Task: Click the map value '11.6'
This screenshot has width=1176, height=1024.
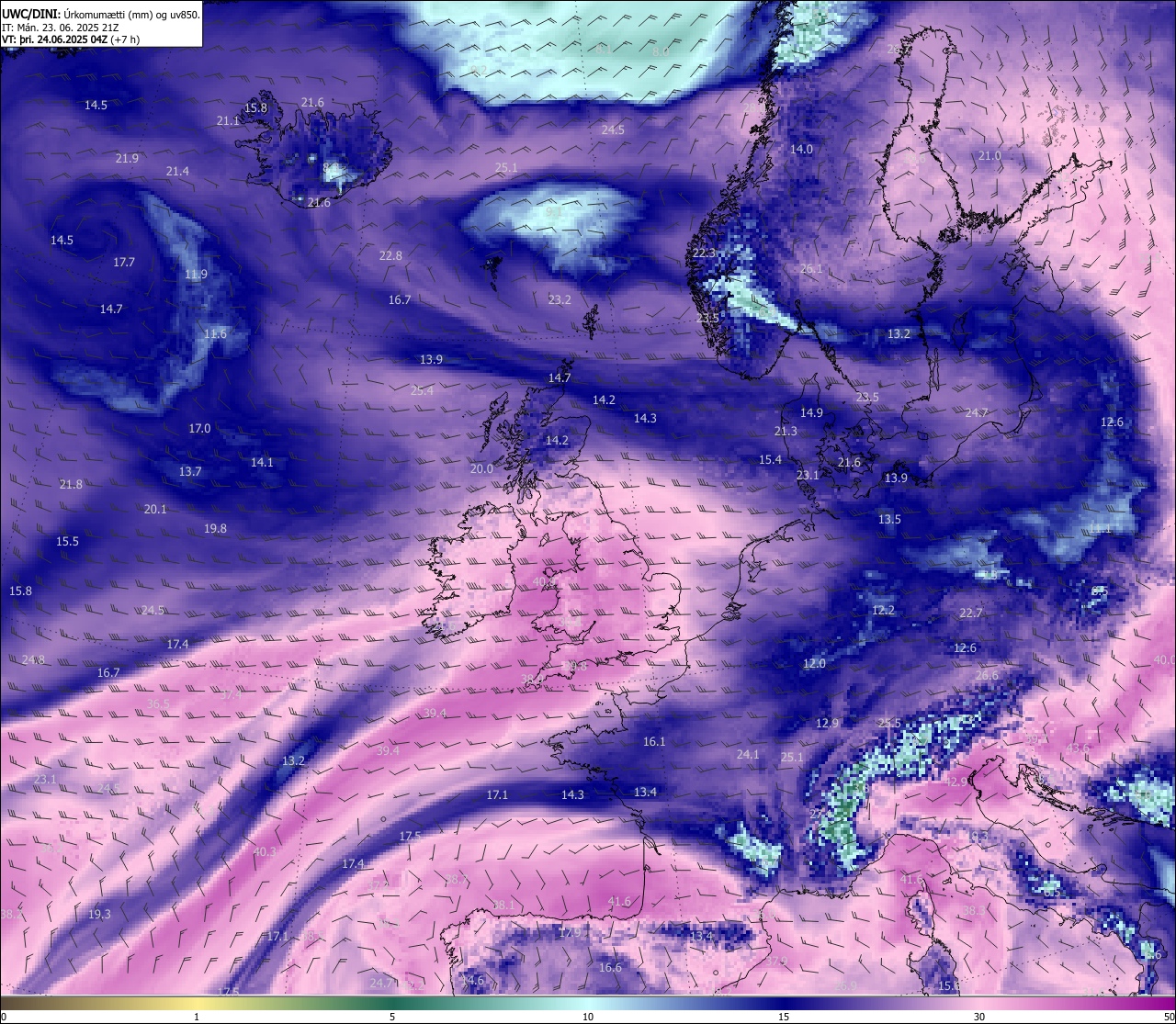Action: pos(215,334)
